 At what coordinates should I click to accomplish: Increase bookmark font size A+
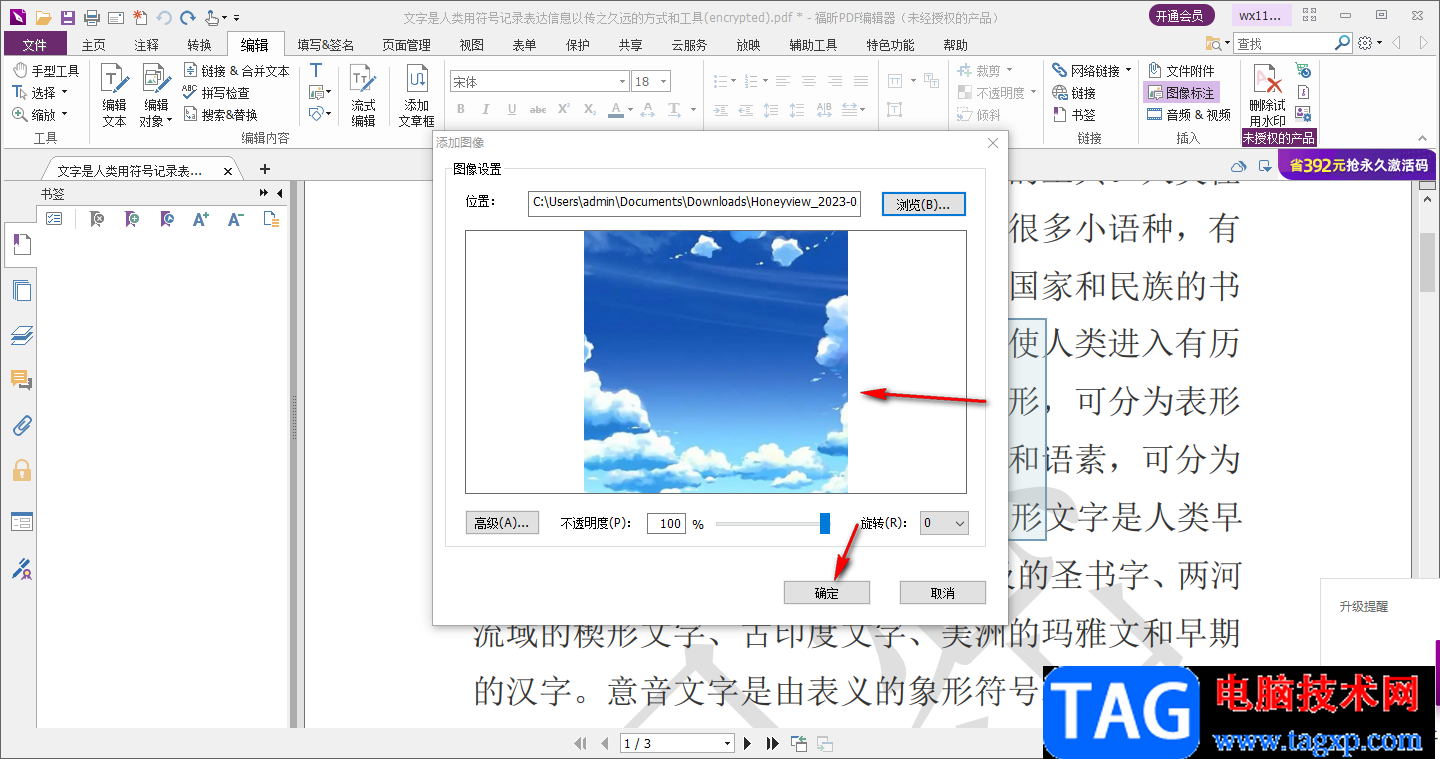201,219
